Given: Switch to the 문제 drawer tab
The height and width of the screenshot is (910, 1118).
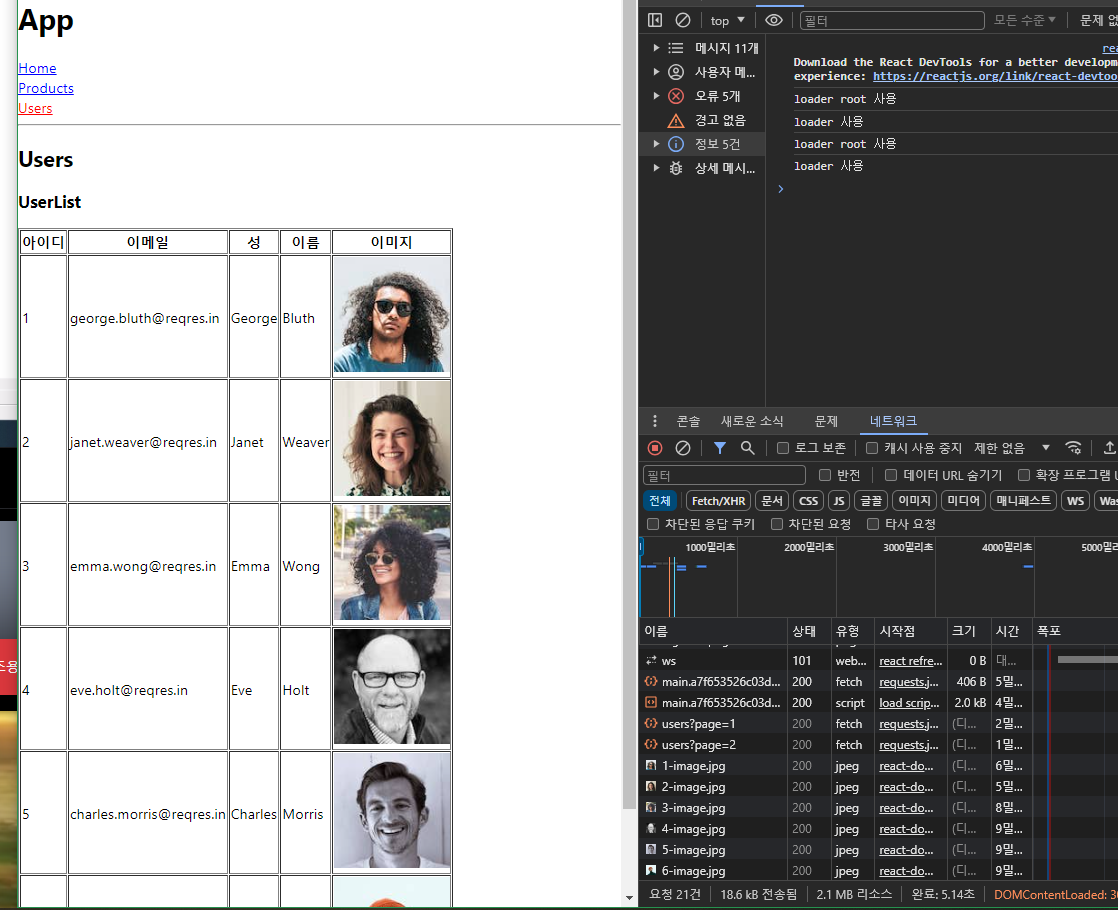Looking at the screenshot, I should click(x=826, y=421).
